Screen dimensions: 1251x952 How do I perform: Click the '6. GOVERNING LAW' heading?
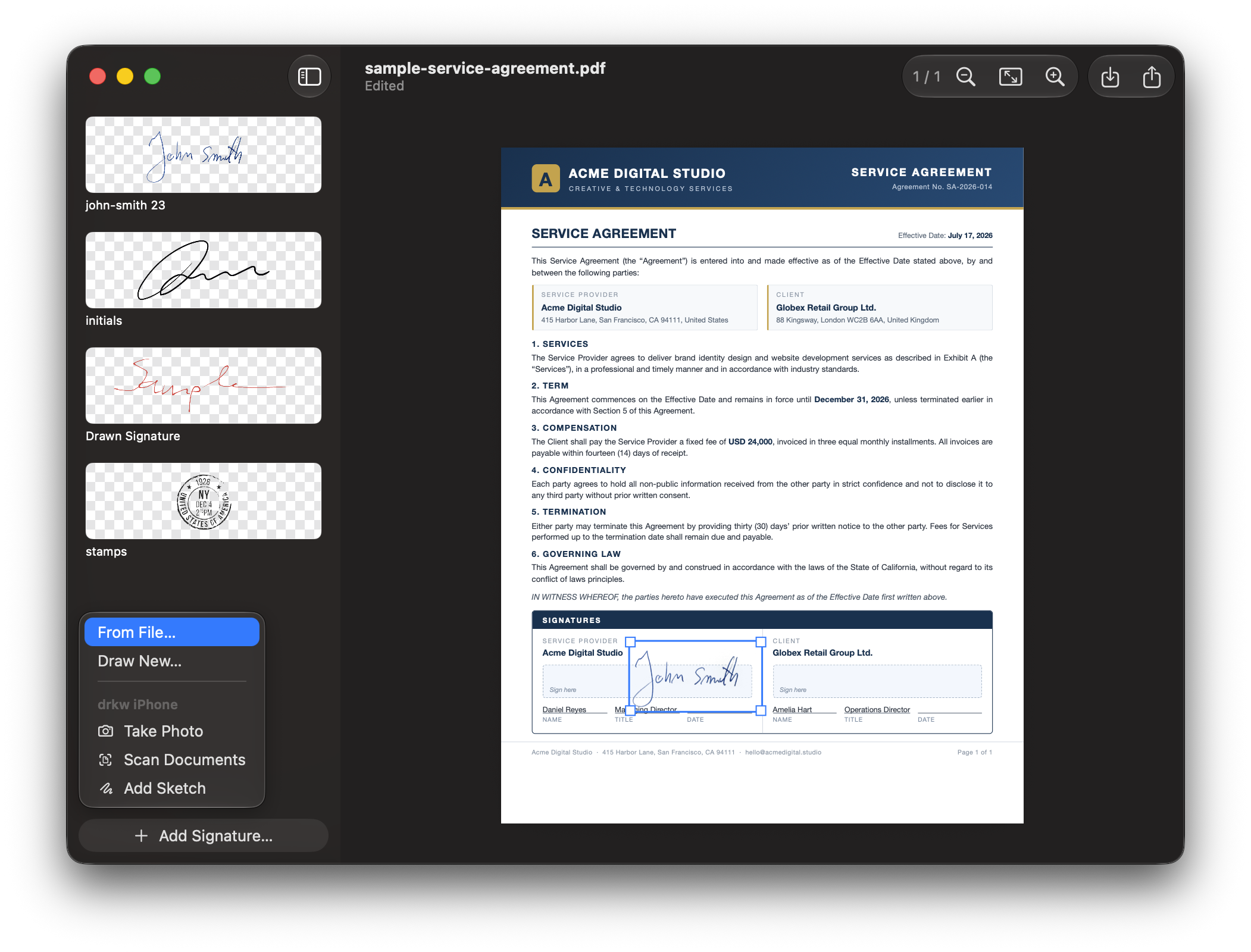[576, 554]
